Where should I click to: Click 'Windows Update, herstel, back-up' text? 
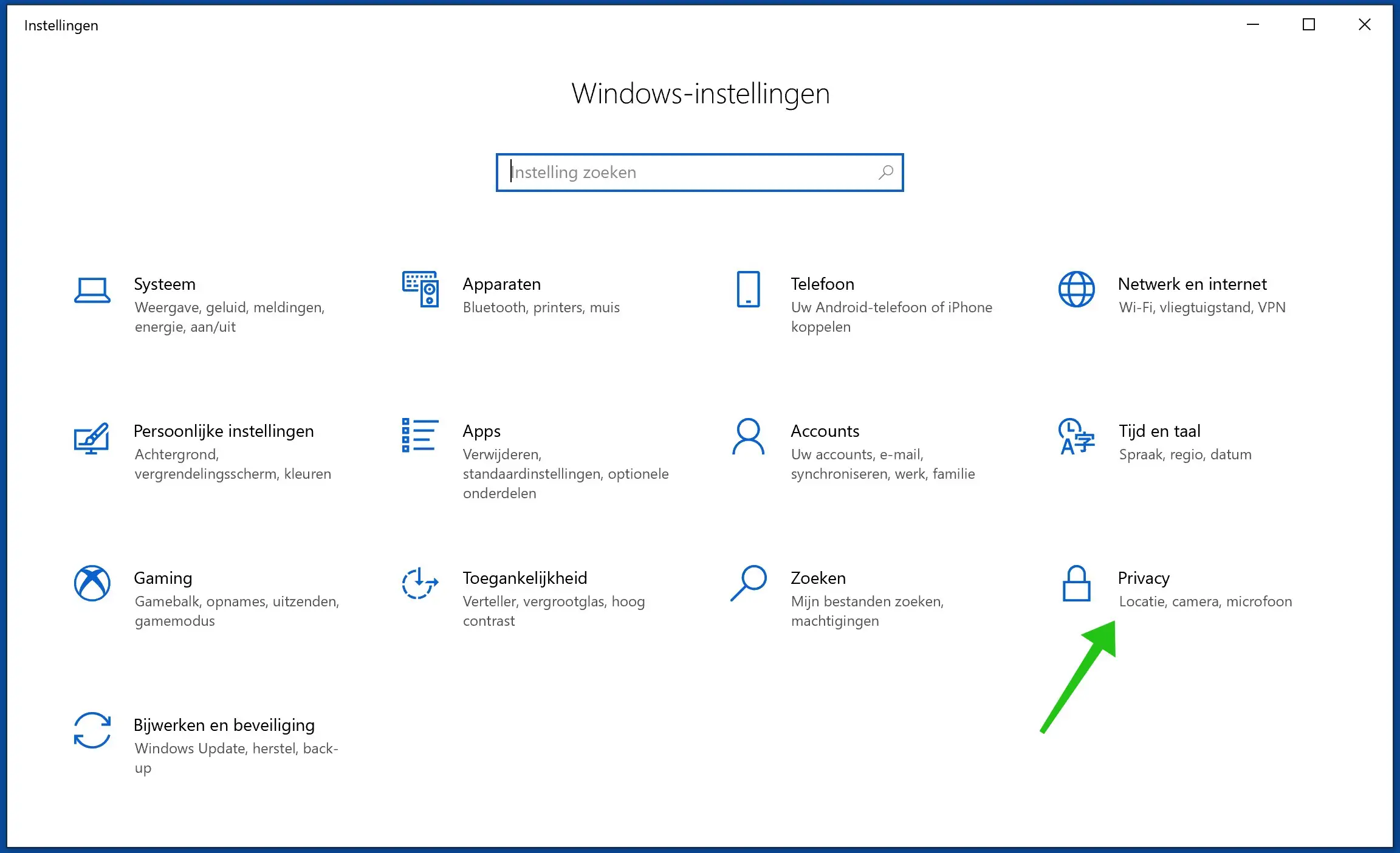pyautogui.click(x=236, y=758)
